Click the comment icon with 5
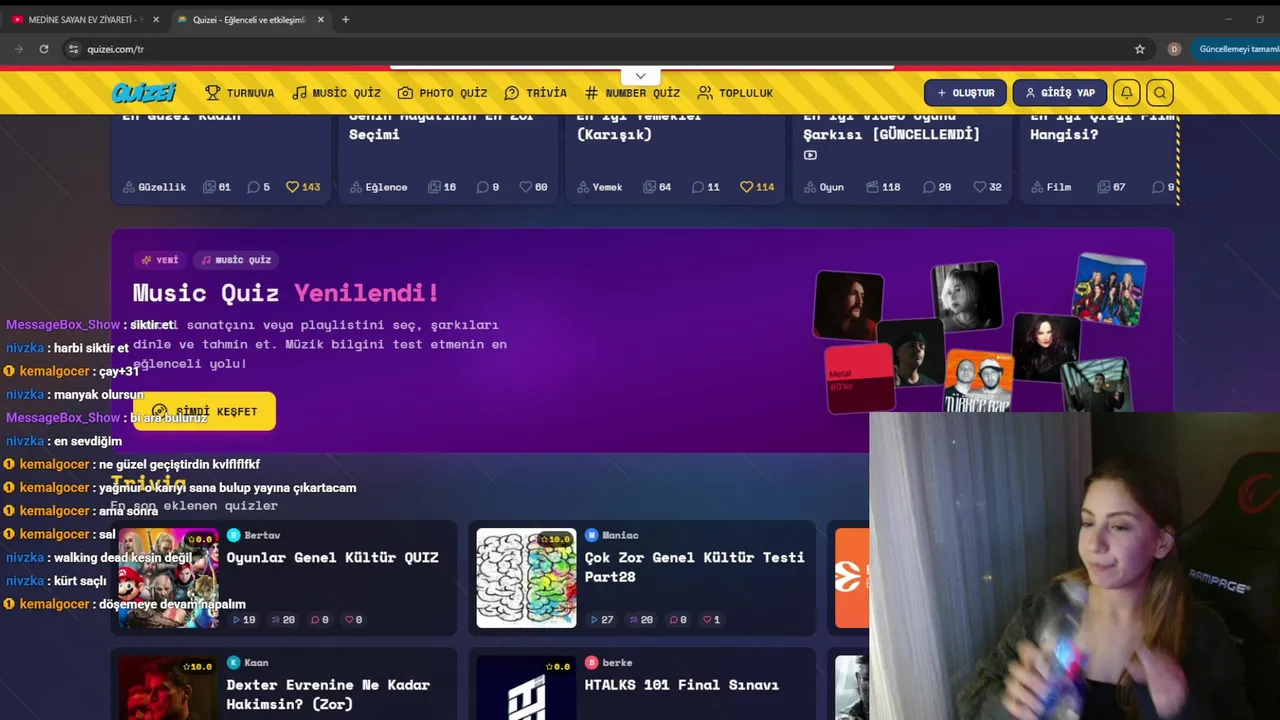 click(x=259, y=187)
